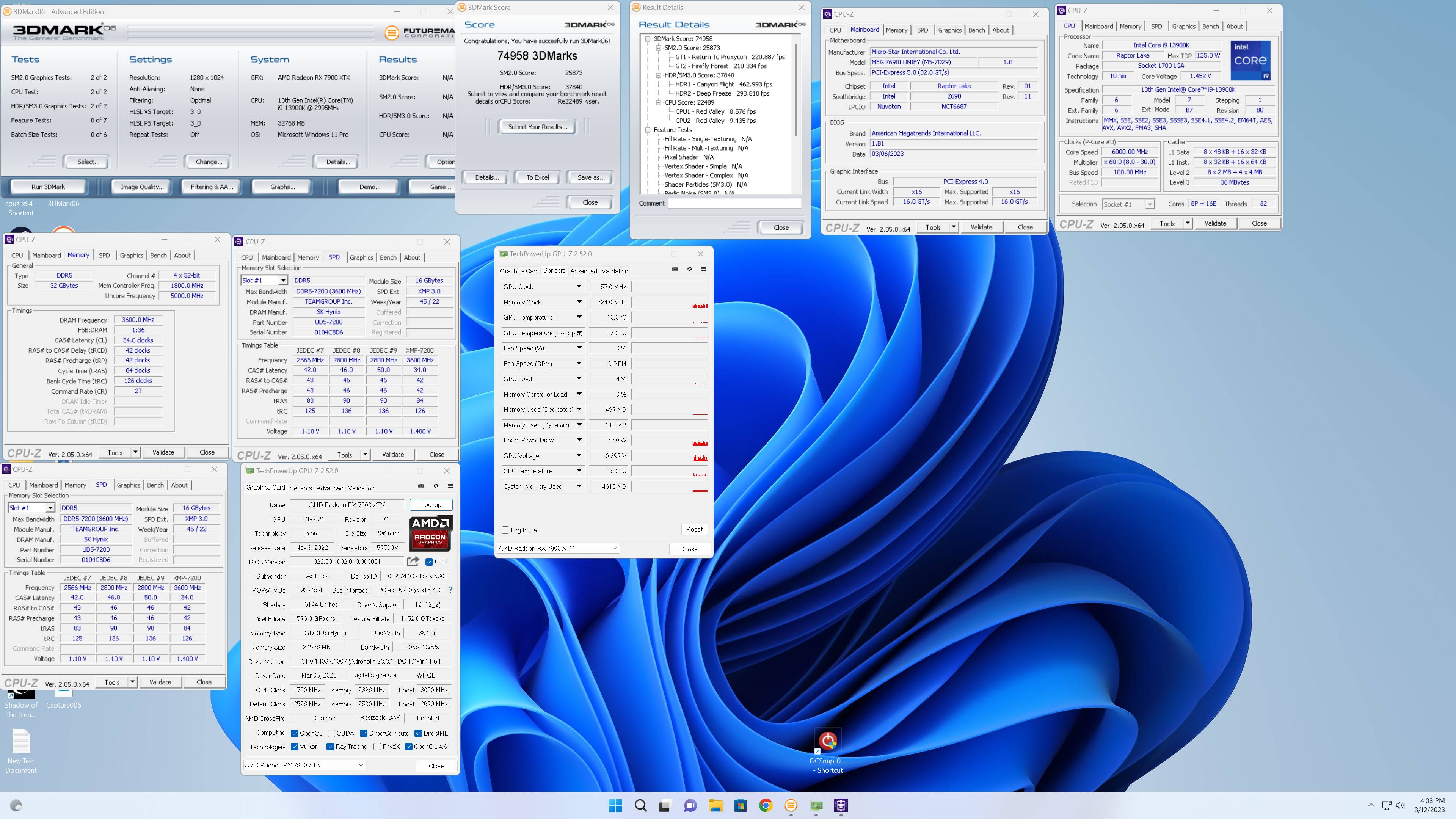
Task: Toggle OpenCL checkbox
Action: click(x=295, y=734)
